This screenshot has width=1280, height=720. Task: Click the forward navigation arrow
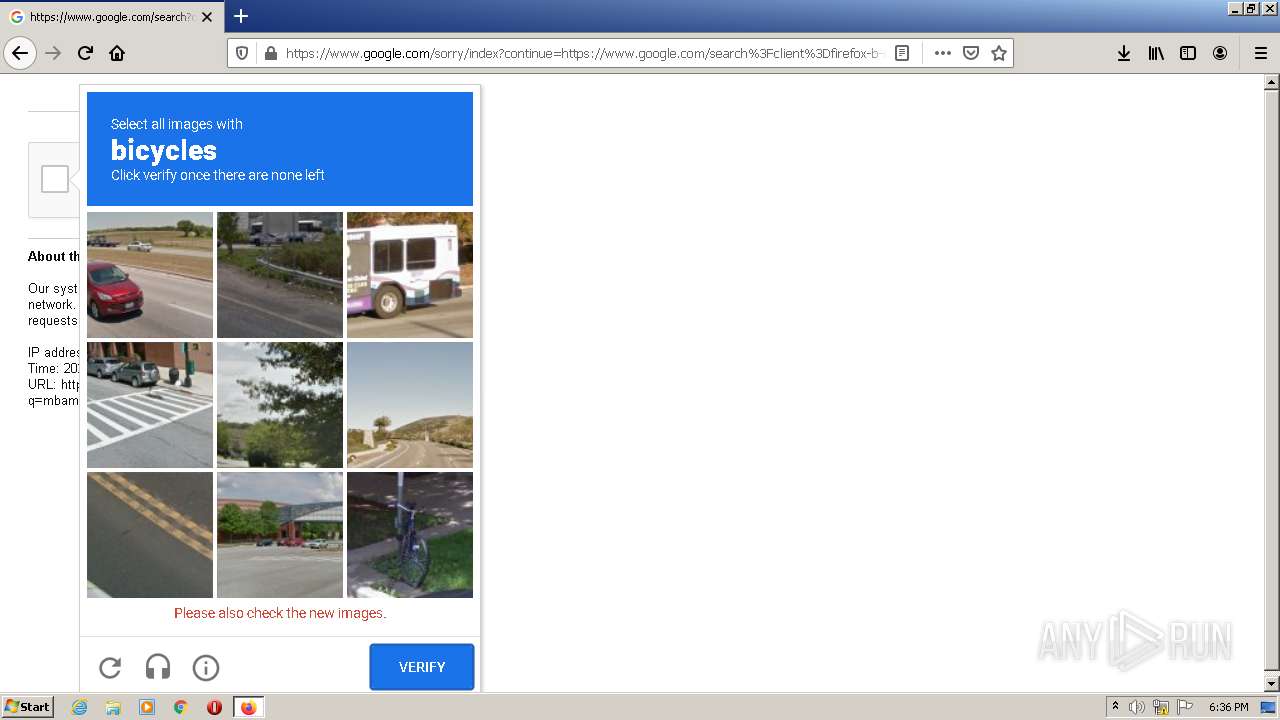click(x=53, y=53)
